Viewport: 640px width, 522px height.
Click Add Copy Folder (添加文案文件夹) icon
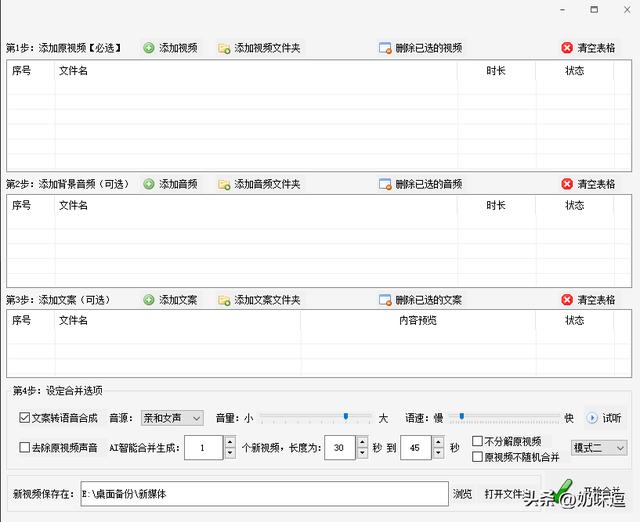[224, 300]
